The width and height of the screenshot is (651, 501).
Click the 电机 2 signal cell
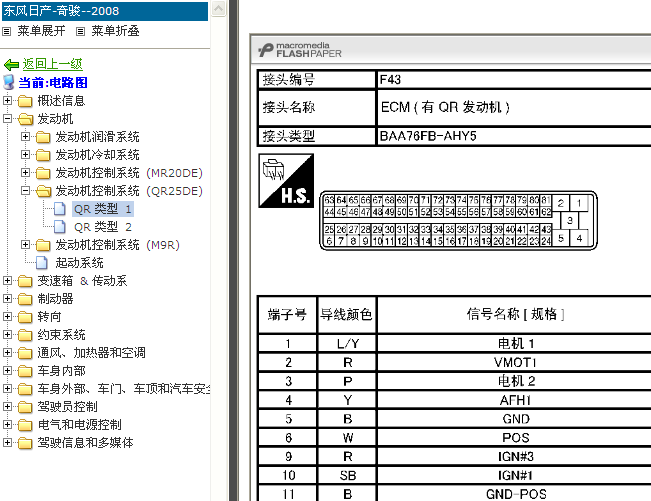[x=515, y=381]
